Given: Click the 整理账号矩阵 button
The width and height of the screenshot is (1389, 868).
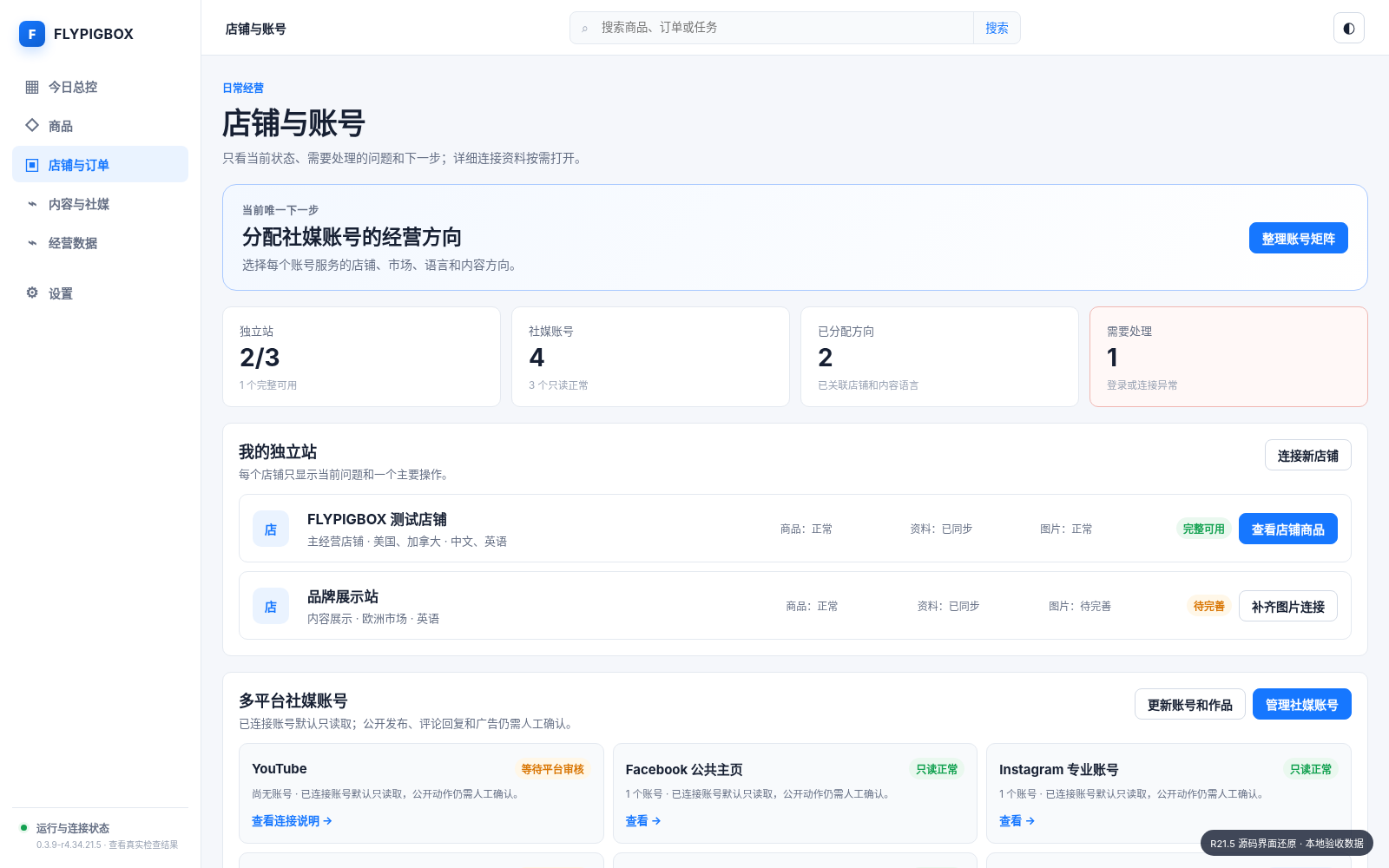Looking at the screenshot, I should (x=1299, y=238).
